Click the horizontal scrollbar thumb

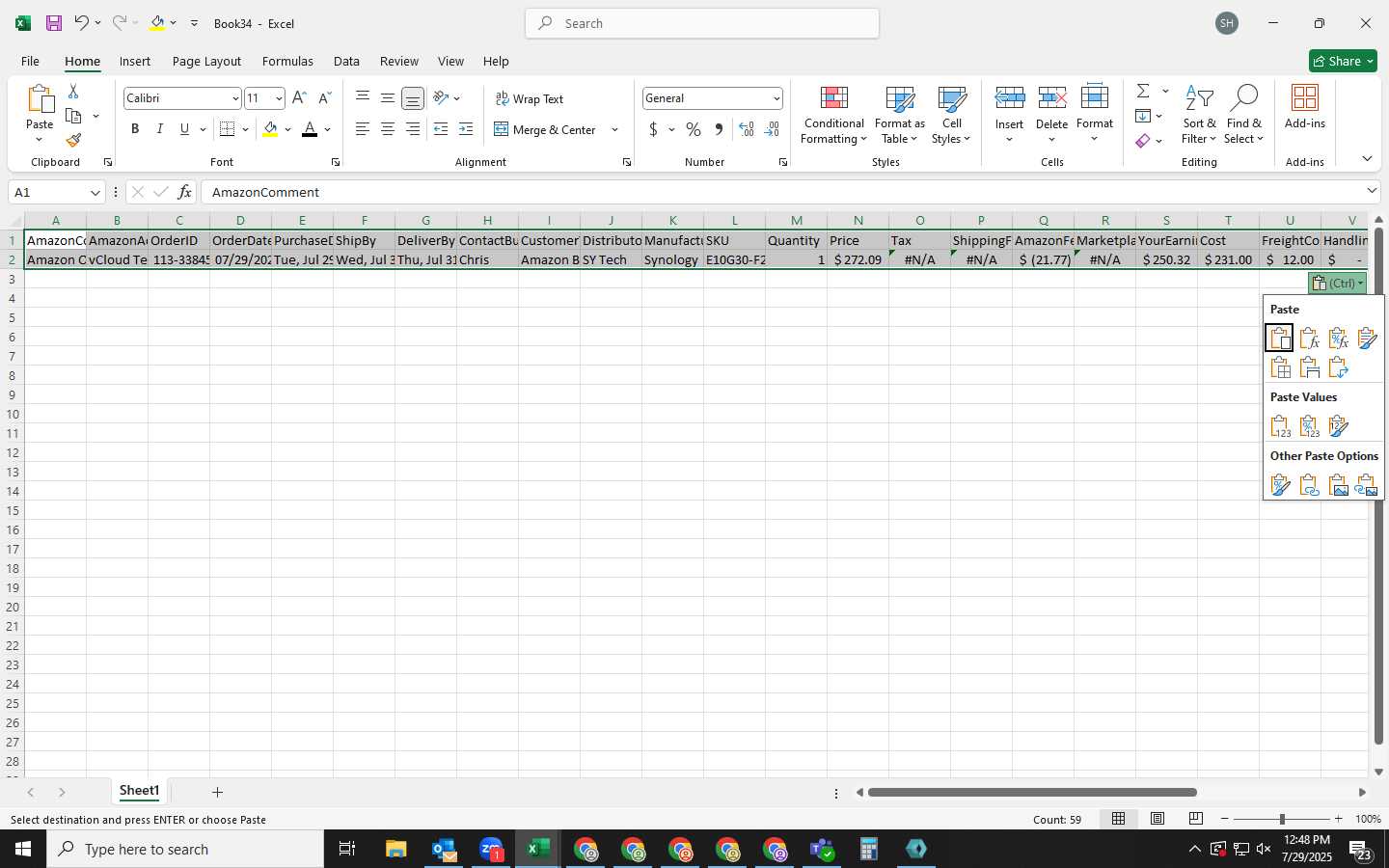click(1032, 792)
